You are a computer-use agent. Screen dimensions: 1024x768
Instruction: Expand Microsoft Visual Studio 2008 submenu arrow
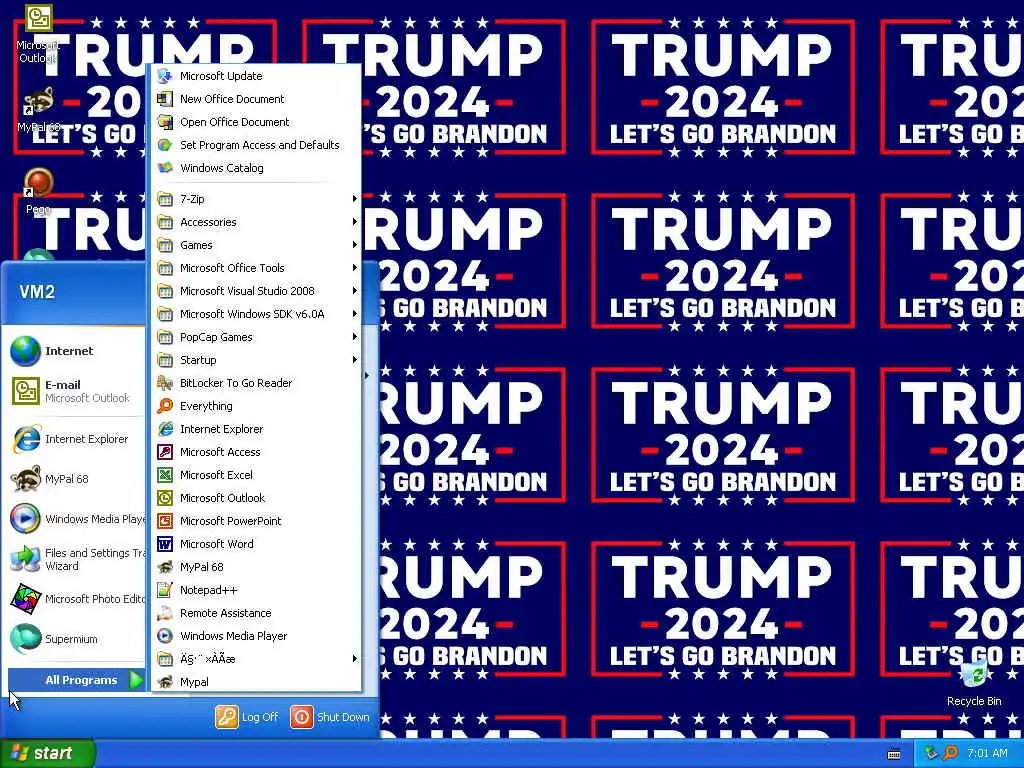click(355, 291)
